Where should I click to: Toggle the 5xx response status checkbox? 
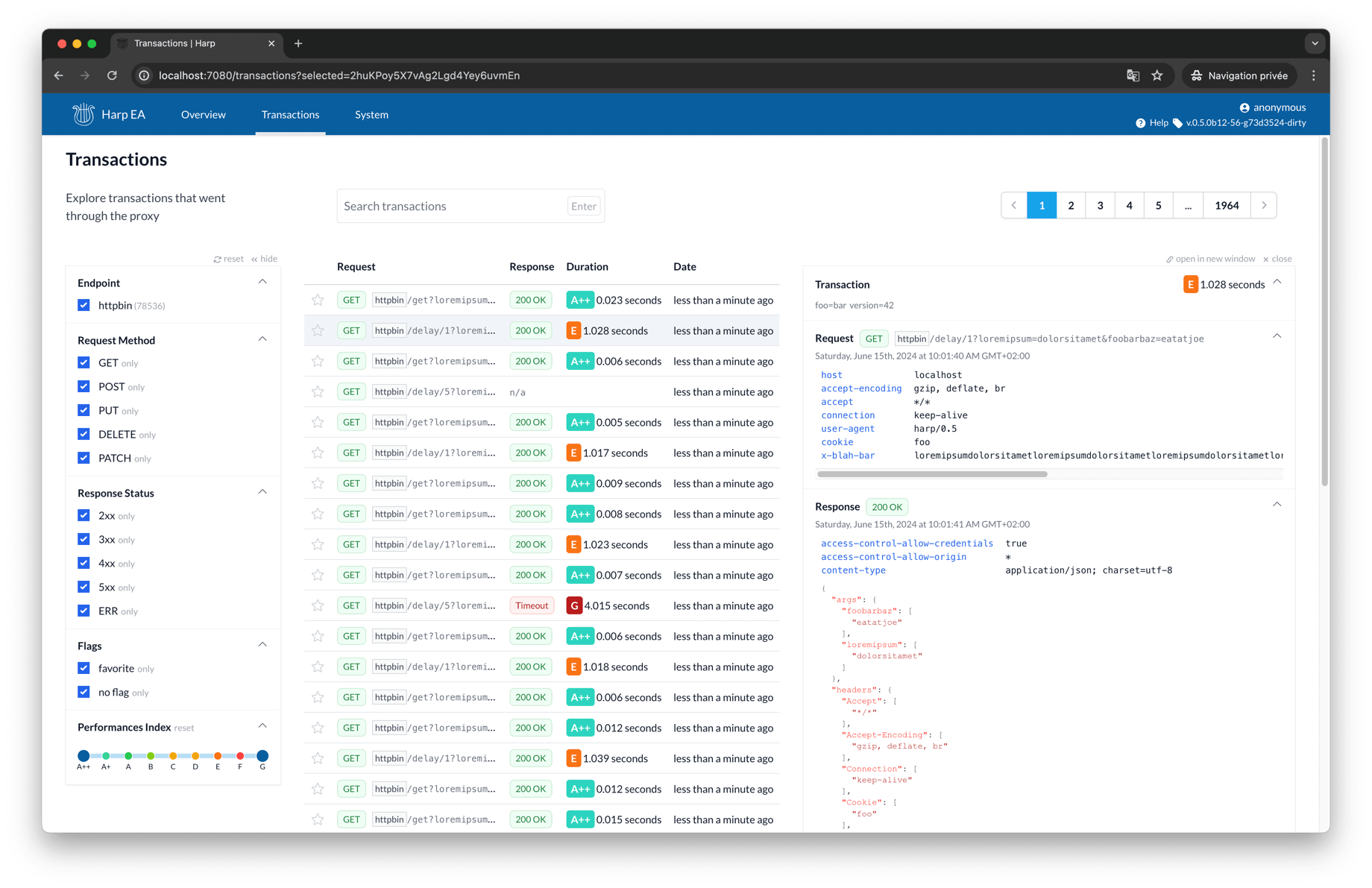point(84,587)
